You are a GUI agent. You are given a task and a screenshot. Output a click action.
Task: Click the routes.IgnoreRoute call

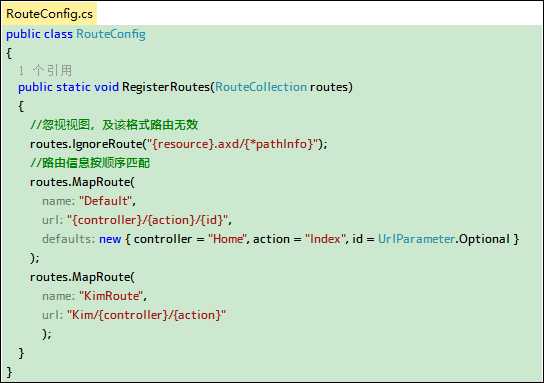(x=86, y=144)
